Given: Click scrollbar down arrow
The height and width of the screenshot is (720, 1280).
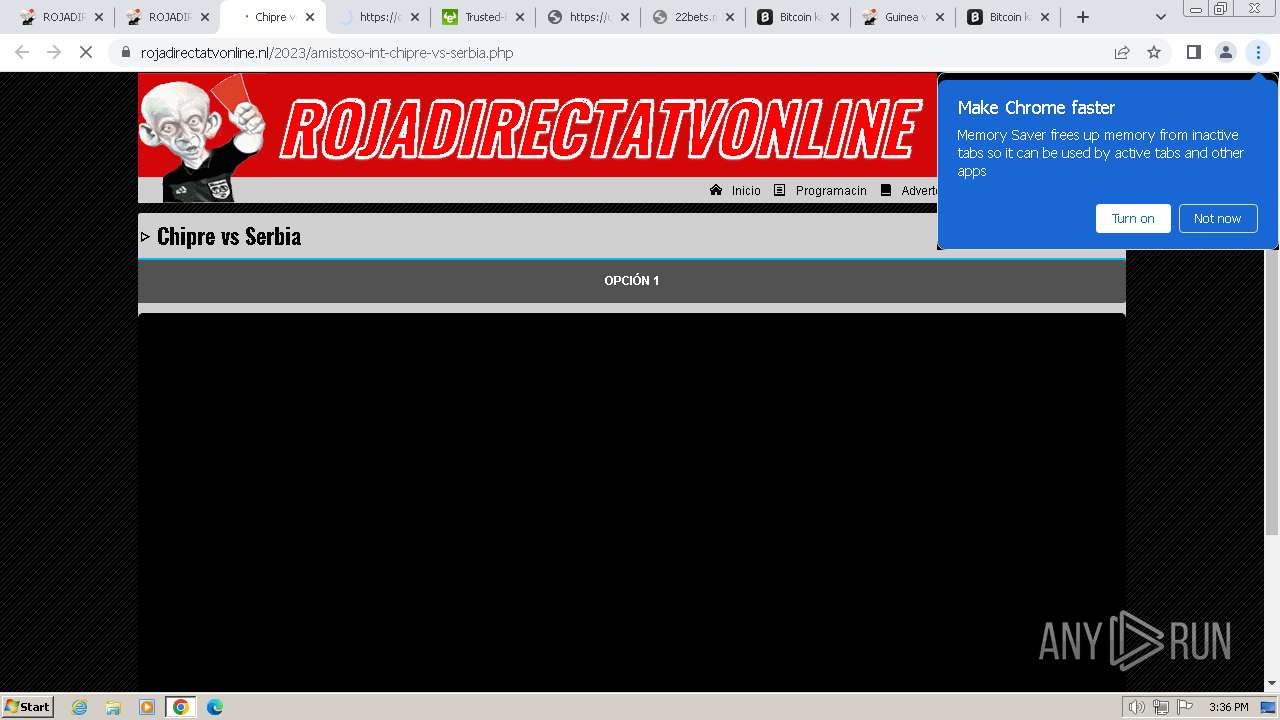Looking at the screenshot, I should point(1272,683).
